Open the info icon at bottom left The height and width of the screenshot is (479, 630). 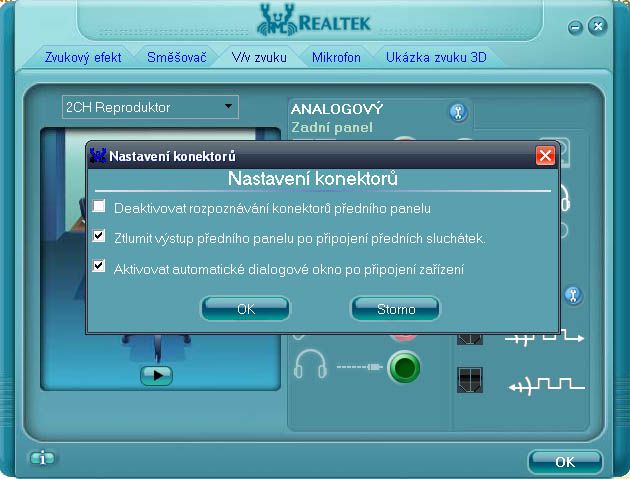pos(43,458)
